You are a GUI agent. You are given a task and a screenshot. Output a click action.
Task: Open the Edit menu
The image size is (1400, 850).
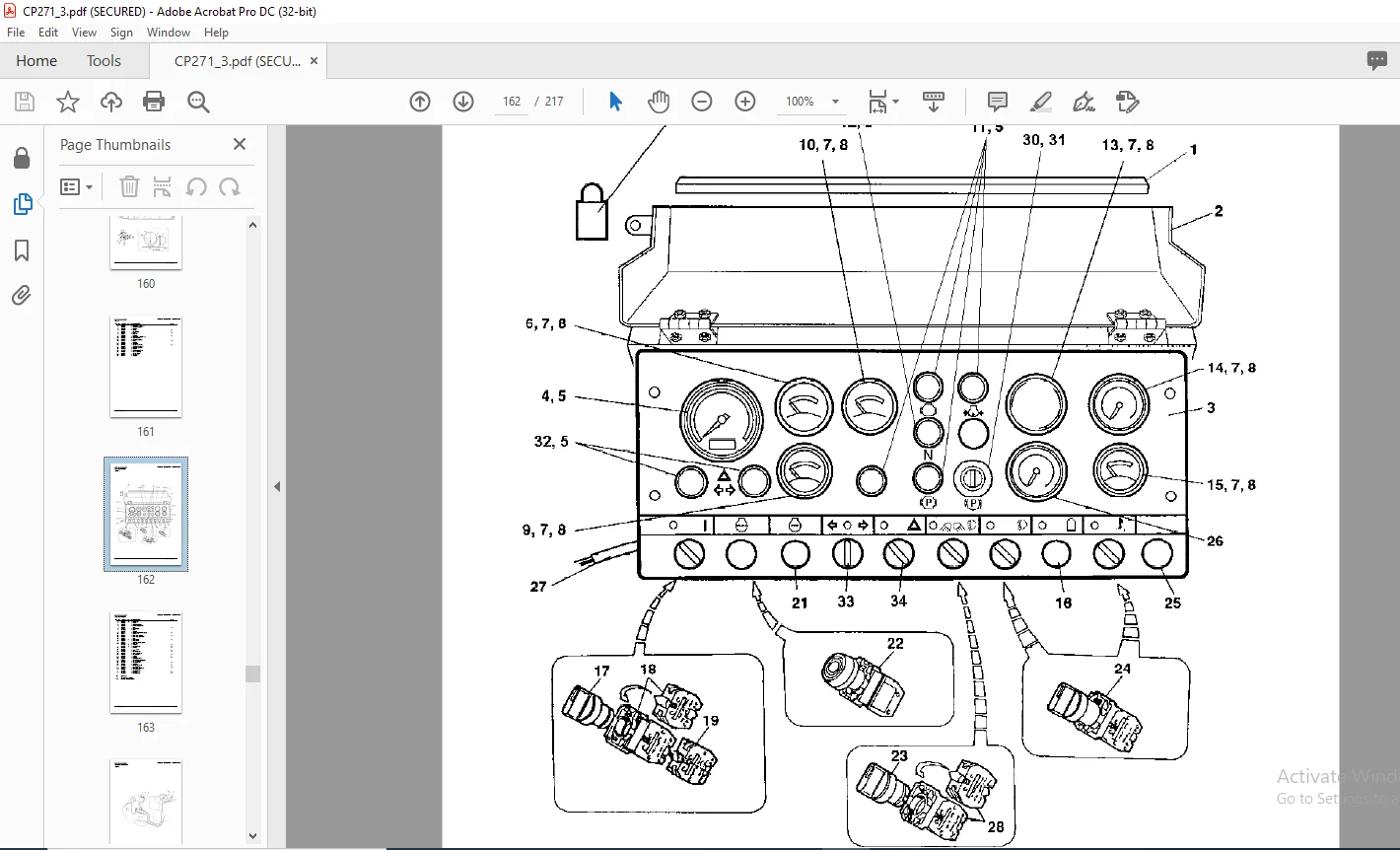coord(48,33)
